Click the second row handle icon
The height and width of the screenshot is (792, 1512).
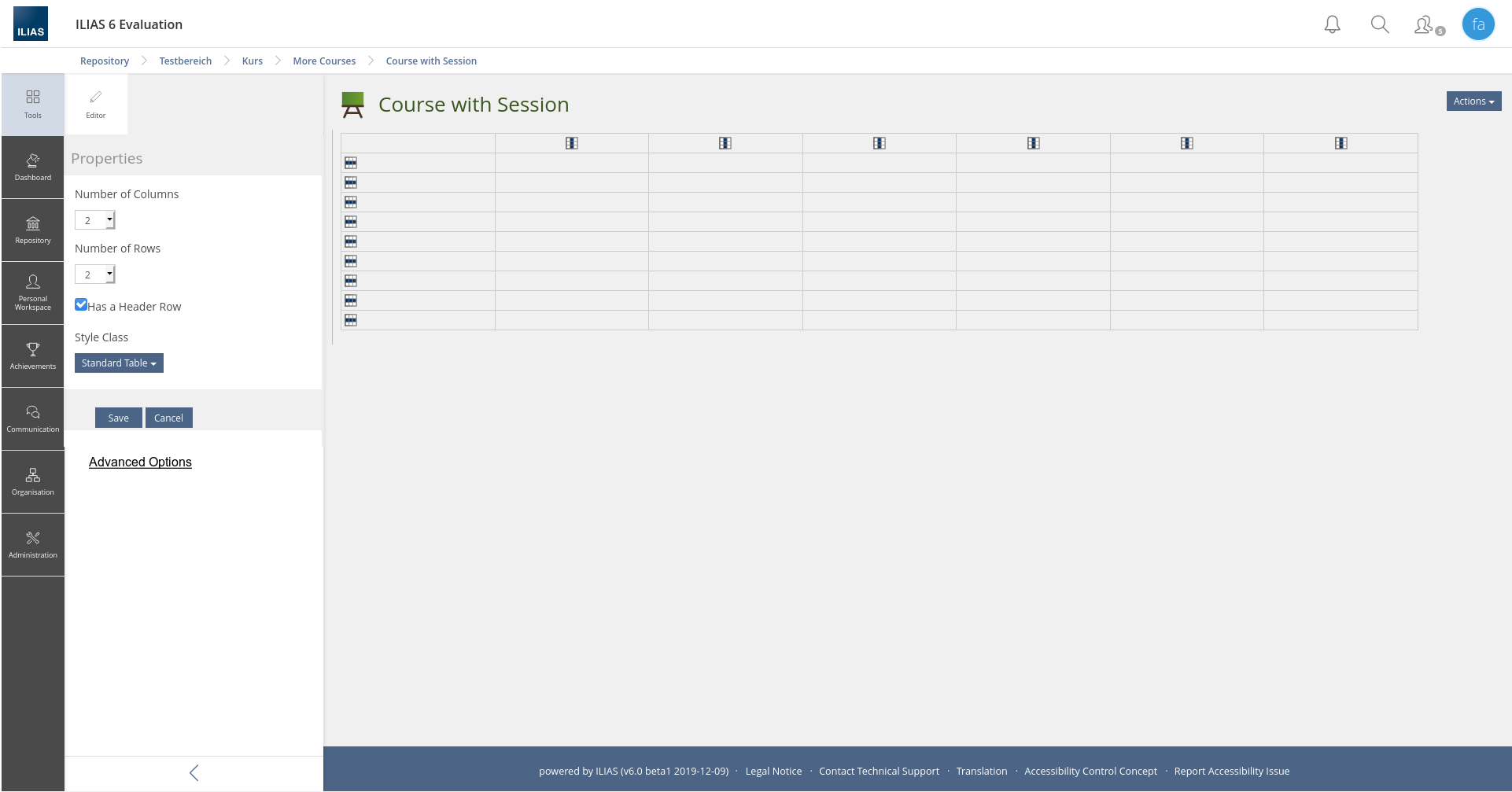point(351,182)
